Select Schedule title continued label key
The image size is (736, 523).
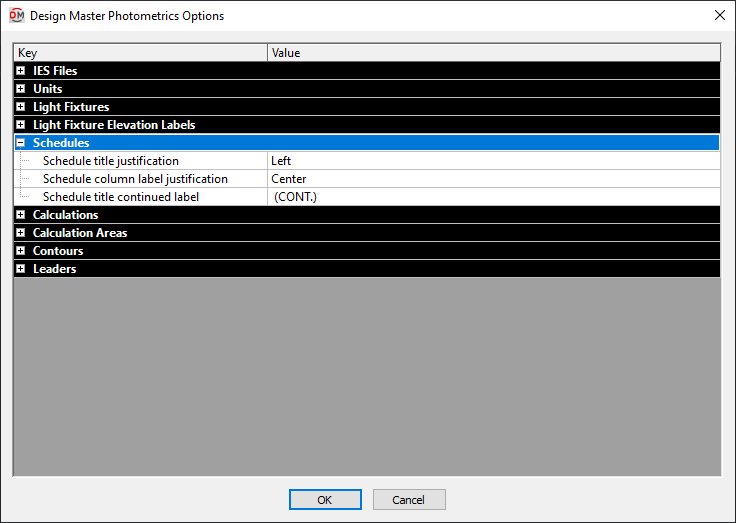(x=121, y=197)
